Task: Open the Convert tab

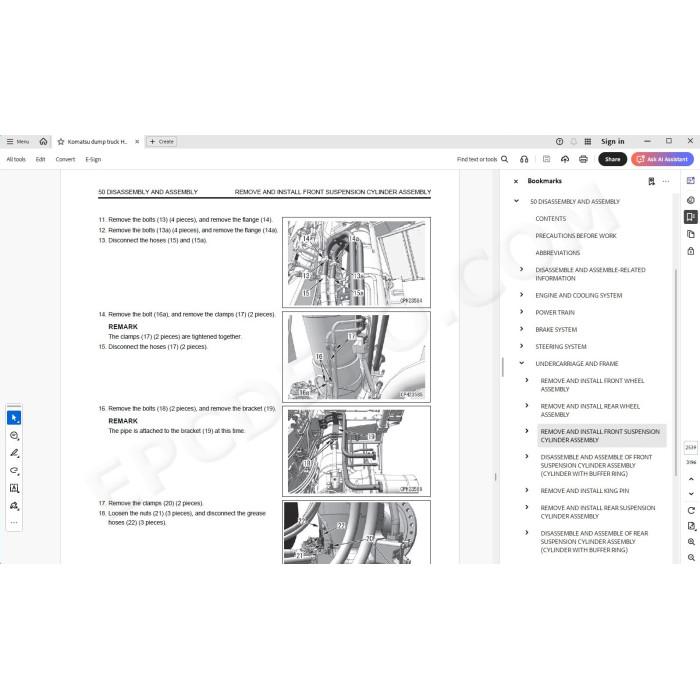Action: pos(65,159)
